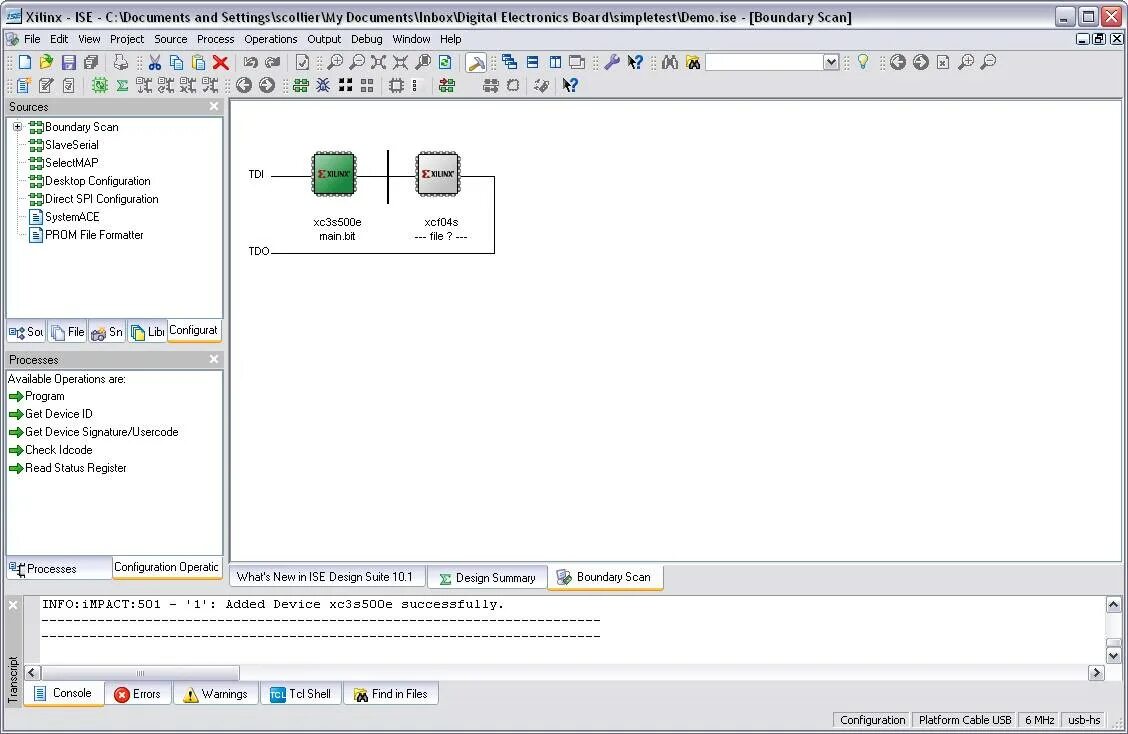Click the Open project folder icon
This screenshot has width=1128, height=734.
click(x=46, y=63)
